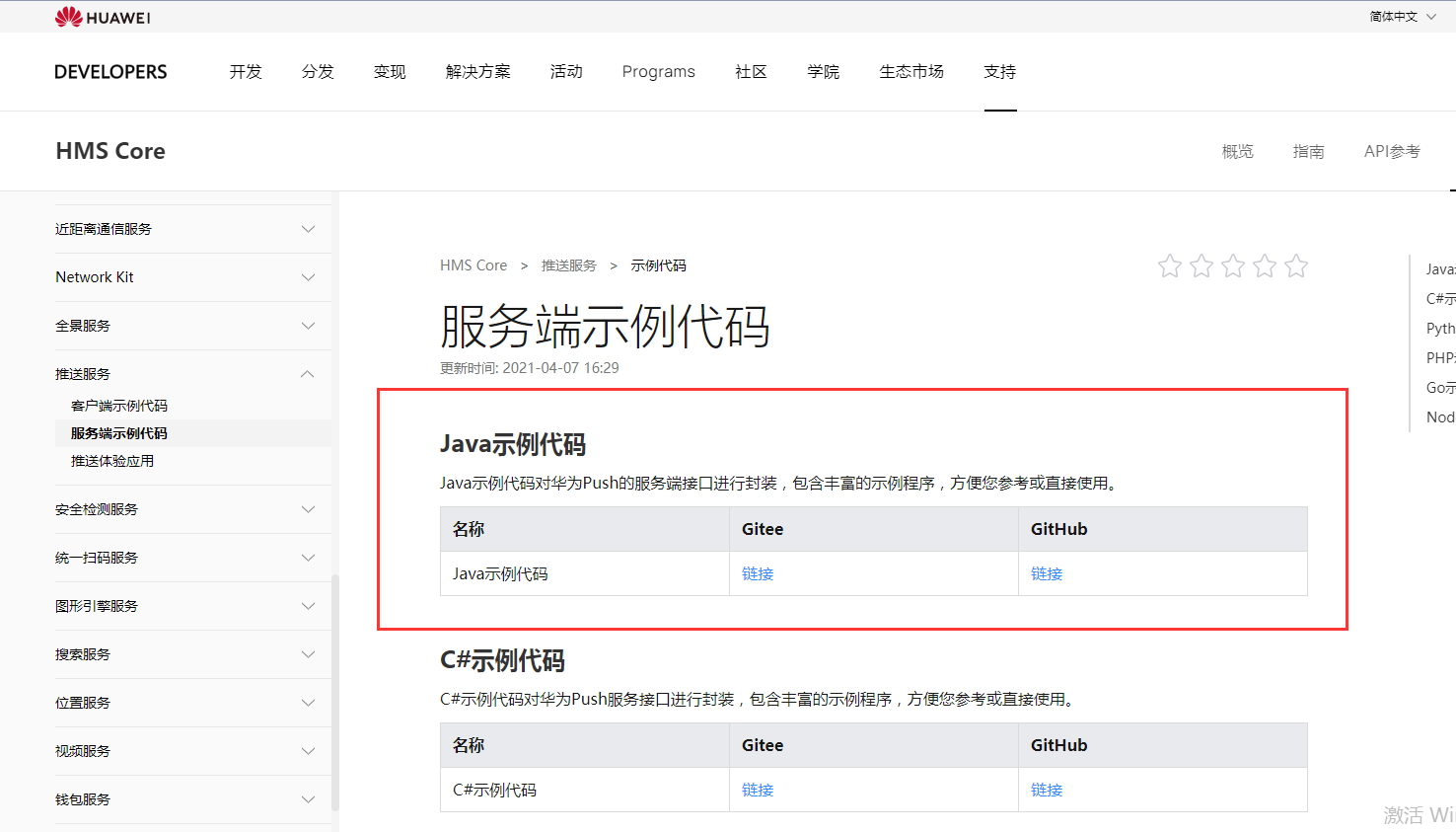Open the 变现 menu
This screenshot has width=1456, height=832.
(390, 72)
